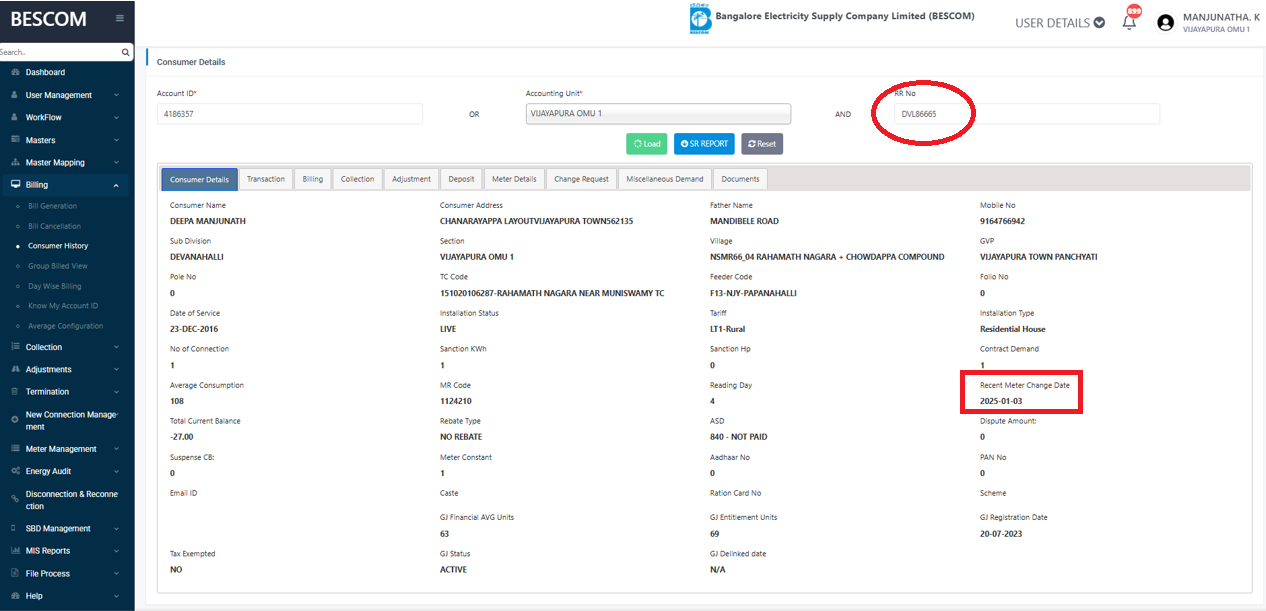Select the Deposit tab
The height and width of the screenshot is (611, 1266).
[461, 179]
